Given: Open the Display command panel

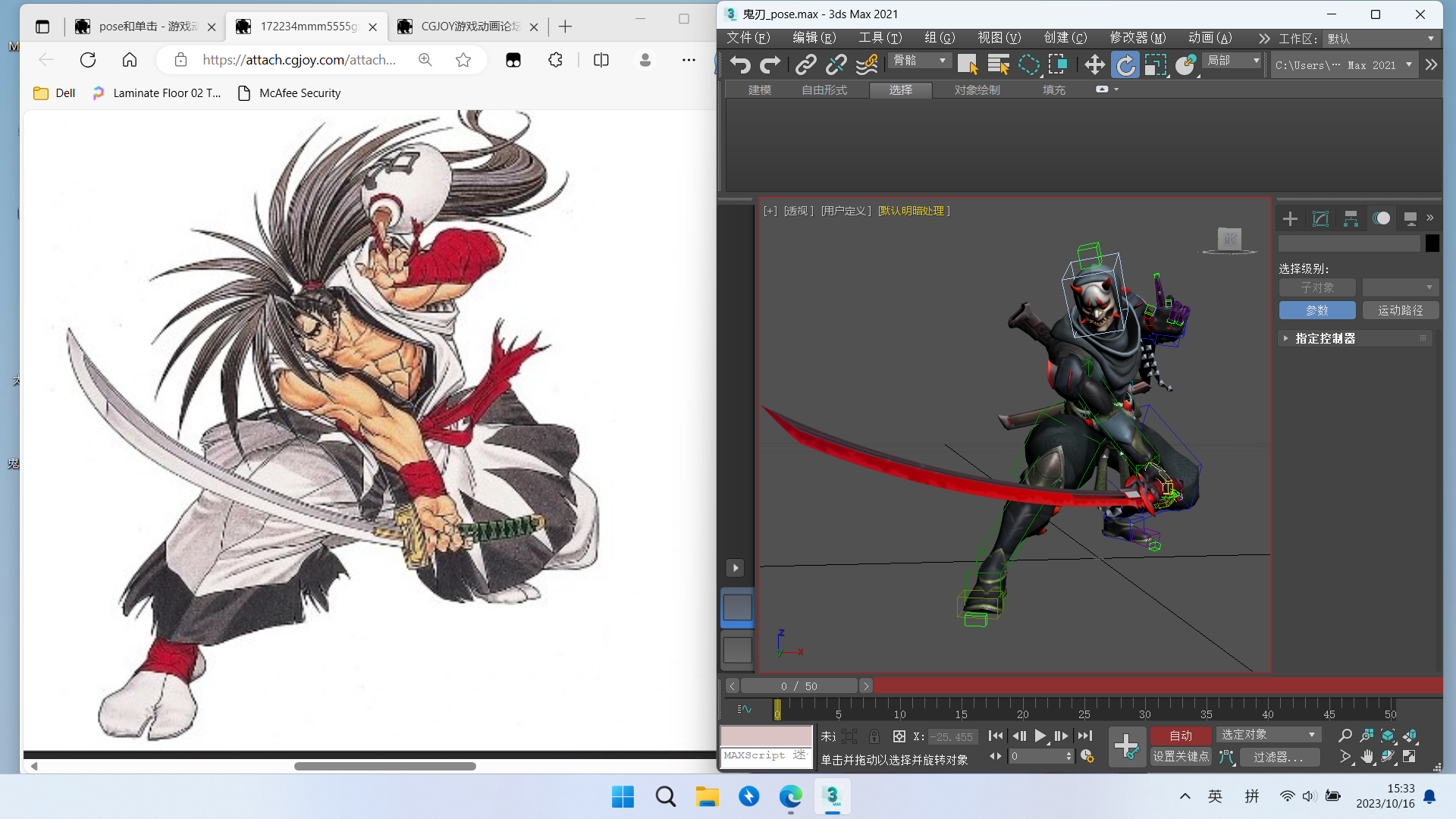Looking at the screenshot, I should [x=1410, y=218].
